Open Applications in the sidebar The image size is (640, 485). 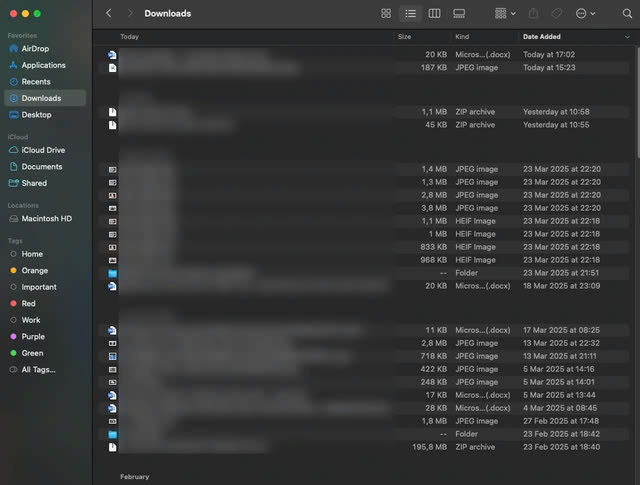[x=43, y=65]
